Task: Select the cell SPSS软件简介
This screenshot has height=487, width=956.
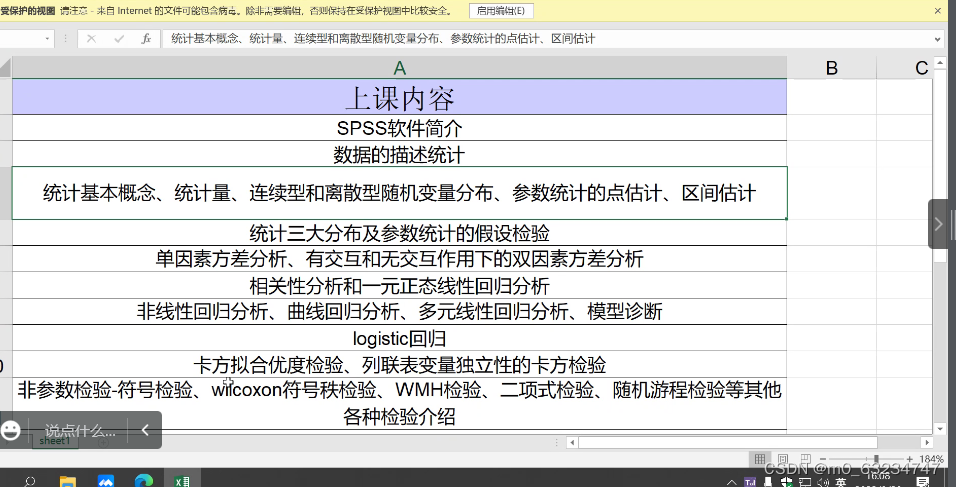Action: 399,128
